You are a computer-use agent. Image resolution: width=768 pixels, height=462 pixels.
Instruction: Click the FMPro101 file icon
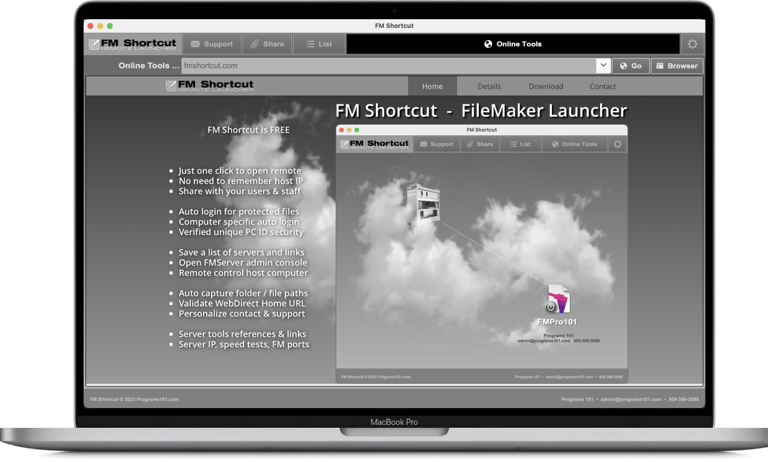point(559,299)
